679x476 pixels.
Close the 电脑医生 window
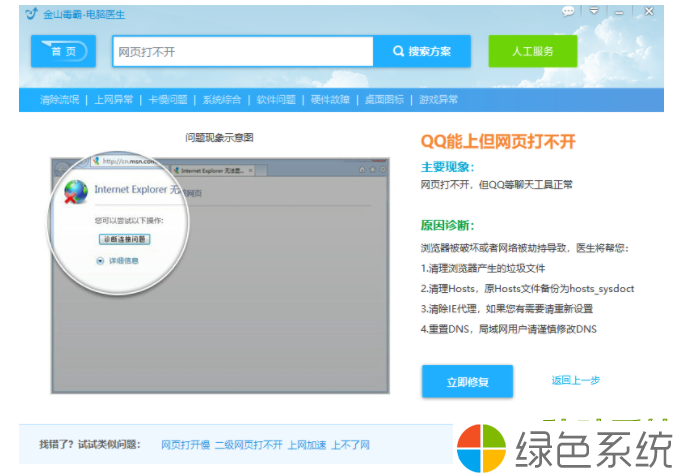[x=649, y=11]
